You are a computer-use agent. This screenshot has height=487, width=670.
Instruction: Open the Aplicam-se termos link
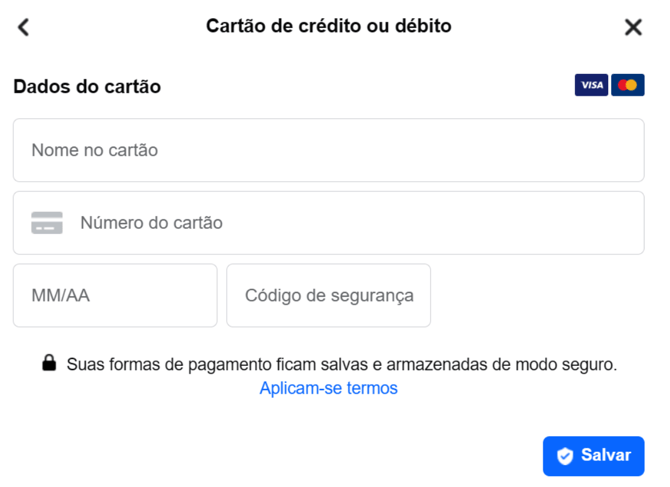(x=328, y=388)
